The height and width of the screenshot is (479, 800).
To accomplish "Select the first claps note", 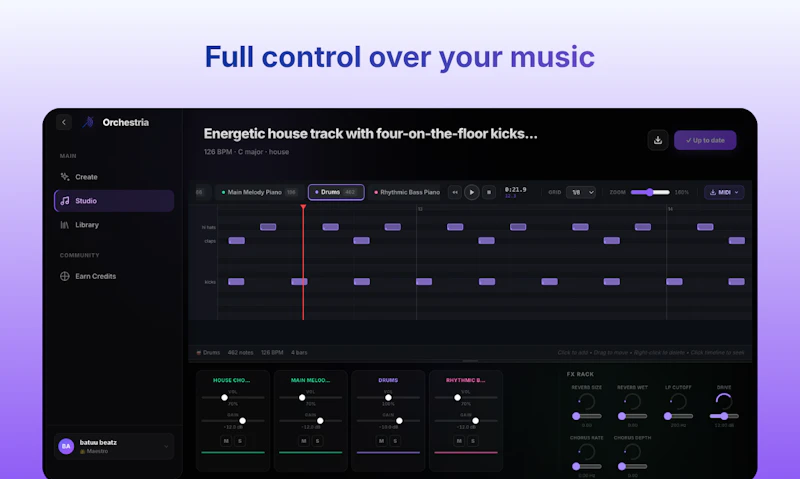I will coord(236,241).
